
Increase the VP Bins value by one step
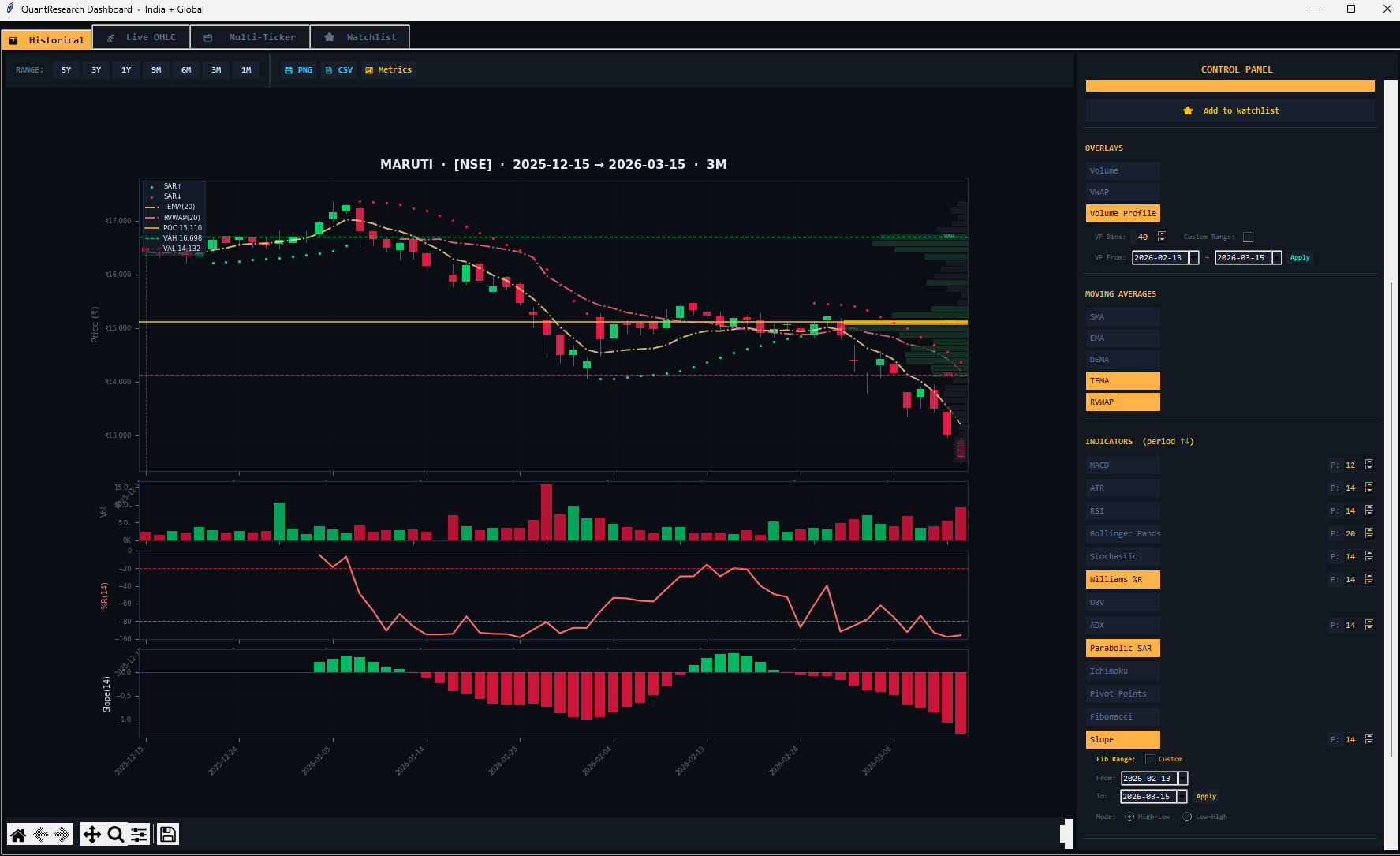pos(1162,234)
